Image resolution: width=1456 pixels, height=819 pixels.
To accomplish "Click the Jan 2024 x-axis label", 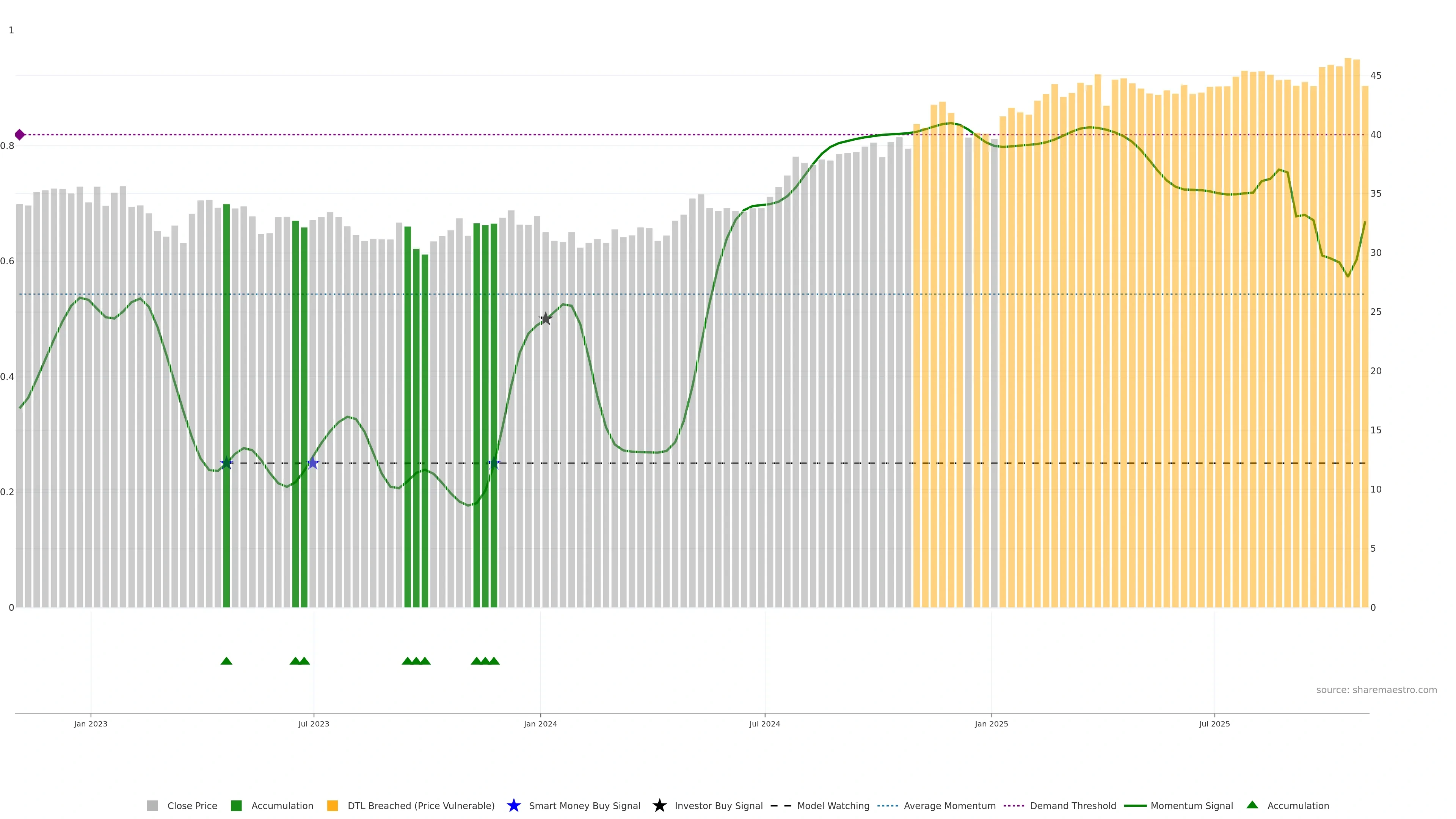I will (540, 723).
